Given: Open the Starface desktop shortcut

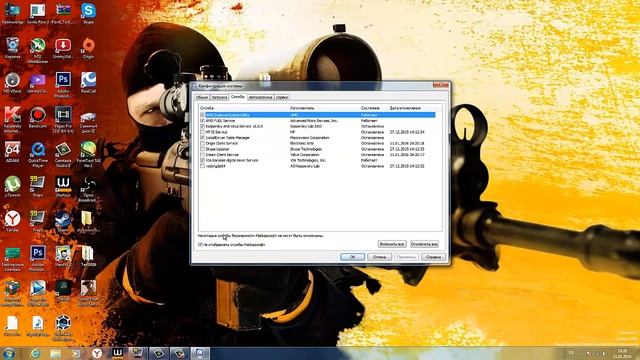Looking at the screenshot, I should [x=63, y=187].
